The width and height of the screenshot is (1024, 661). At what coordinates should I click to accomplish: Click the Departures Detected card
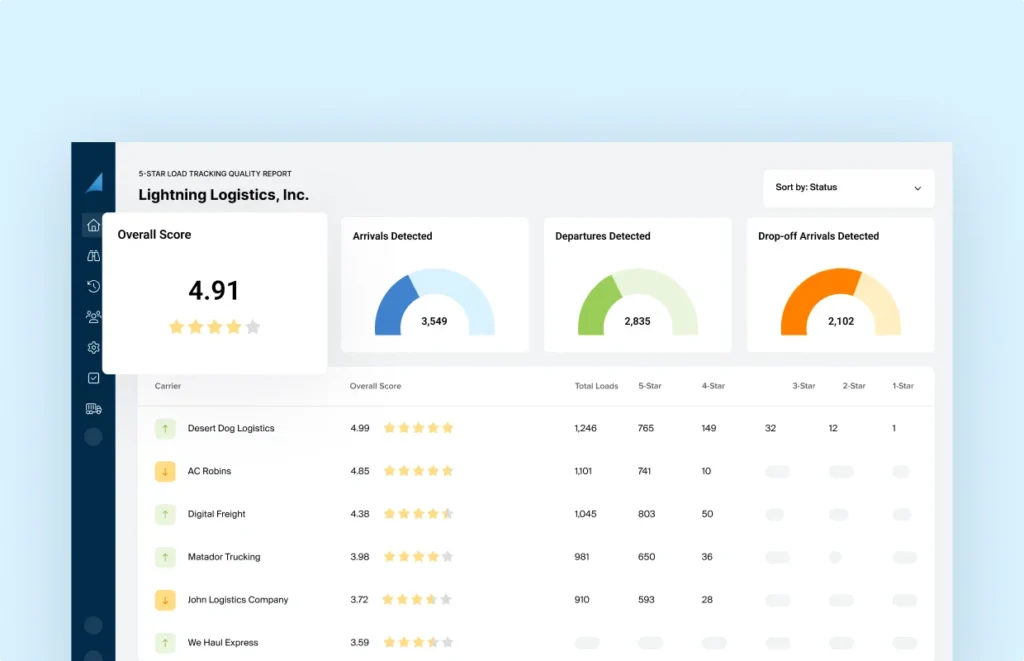pos(637,284)
